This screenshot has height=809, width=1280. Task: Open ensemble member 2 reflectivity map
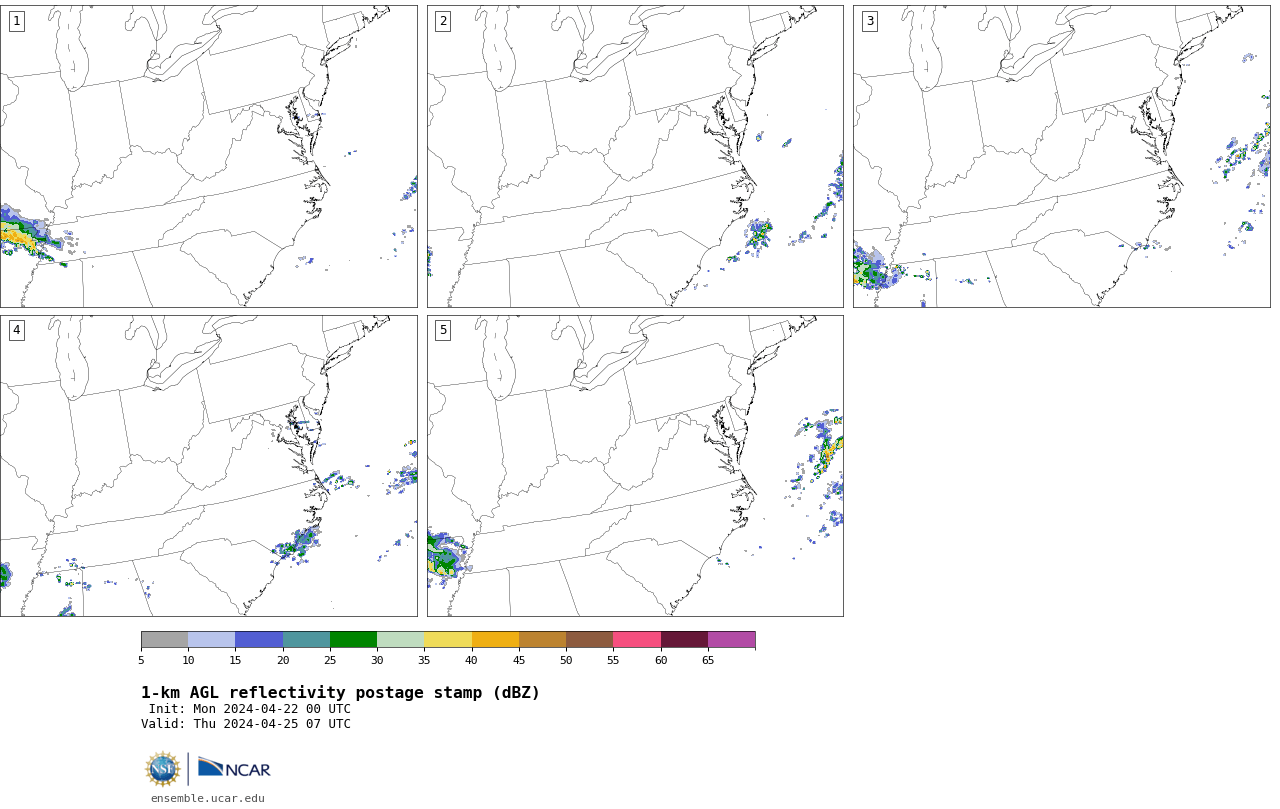[x=635, y=156]
